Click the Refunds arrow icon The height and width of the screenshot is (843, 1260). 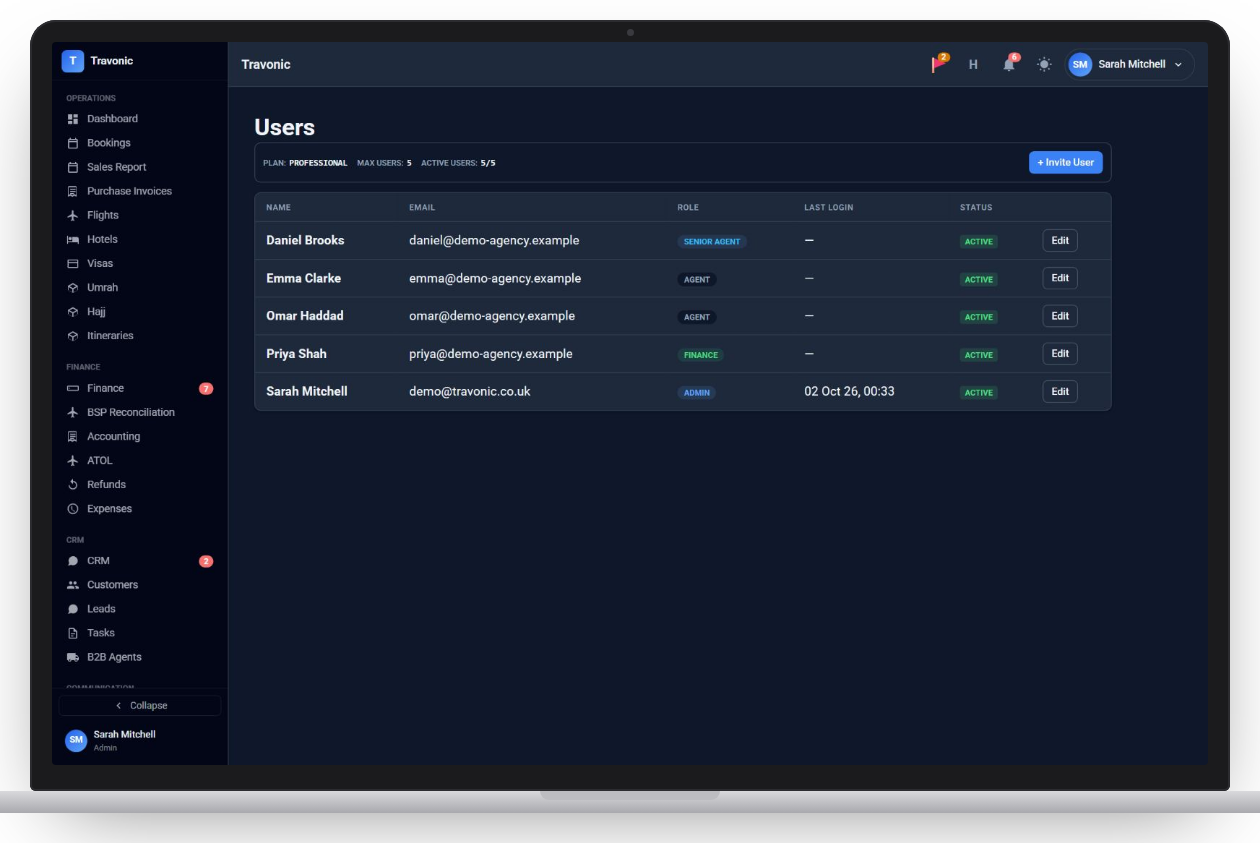[72, 484]
